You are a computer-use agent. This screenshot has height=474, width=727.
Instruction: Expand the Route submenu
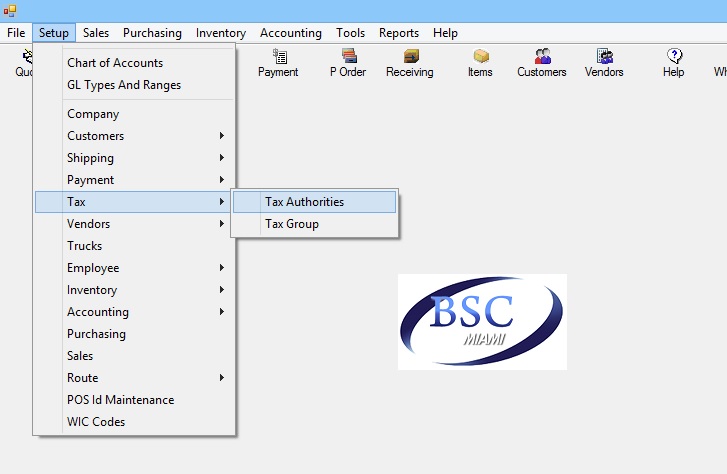(x=134, y=378)
